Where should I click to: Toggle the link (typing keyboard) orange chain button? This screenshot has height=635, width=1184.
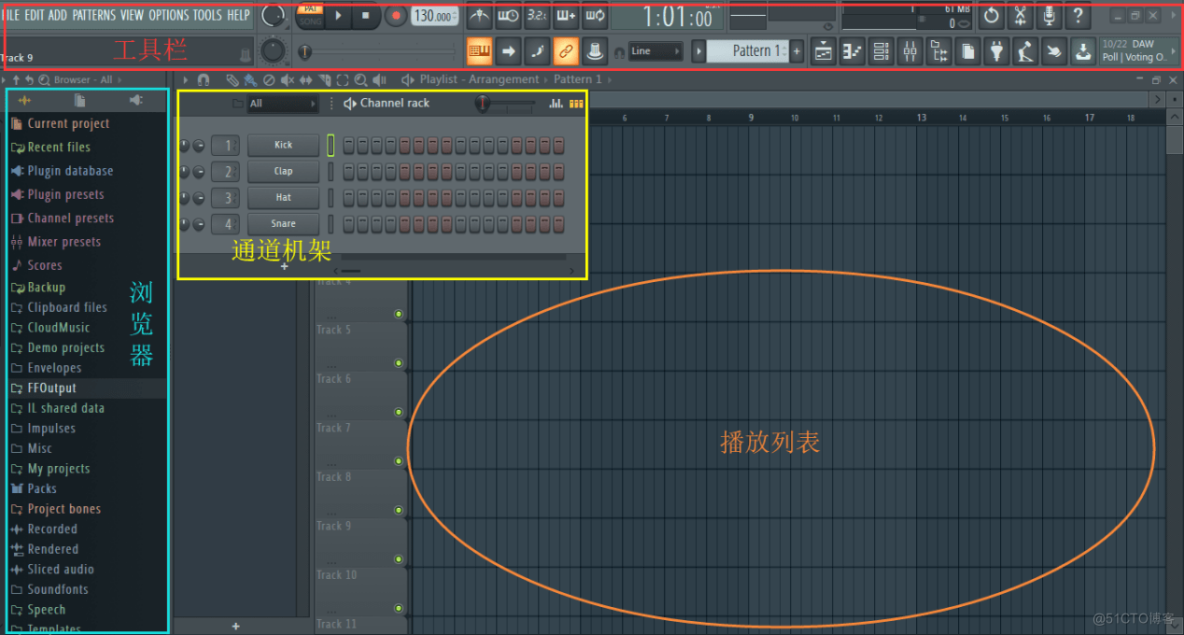tap(566, 51)
